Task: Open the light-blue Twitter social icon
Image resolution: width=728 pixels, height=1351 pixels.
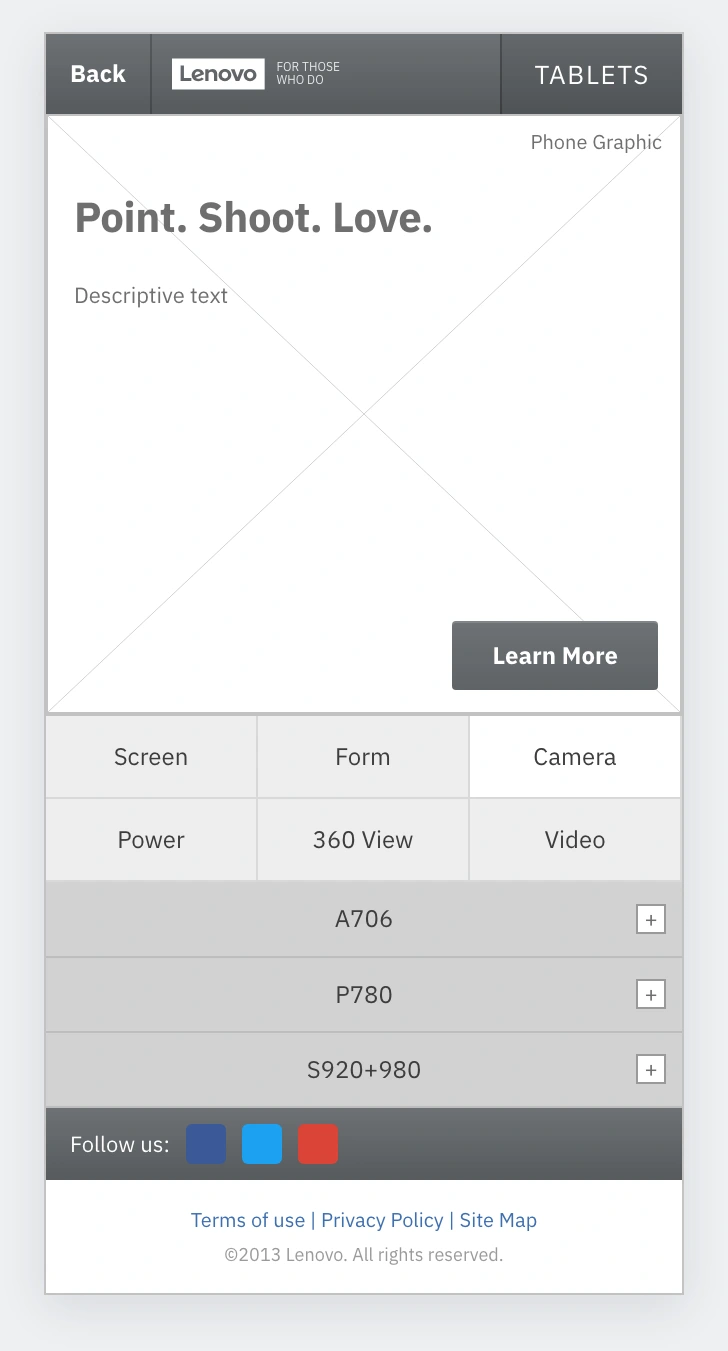Action: [262, 1144]
